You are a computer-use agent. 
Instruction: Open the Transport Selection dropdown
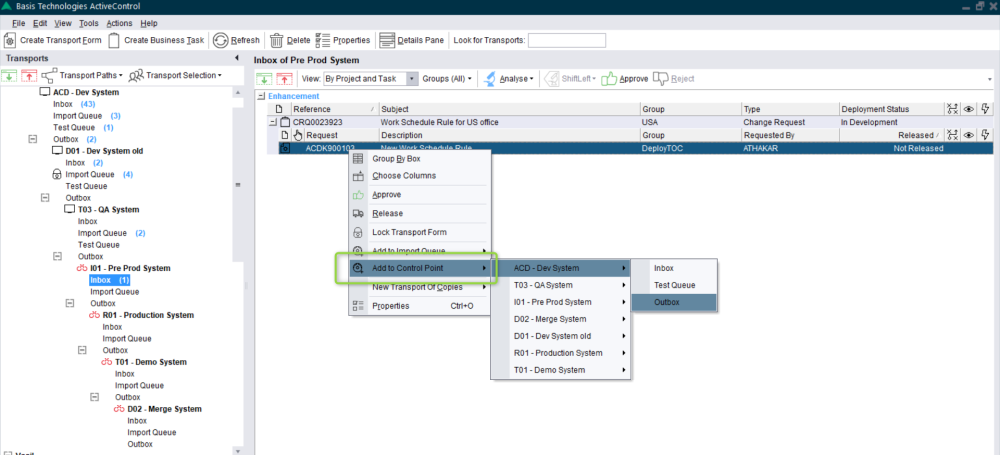click(175, 75)
